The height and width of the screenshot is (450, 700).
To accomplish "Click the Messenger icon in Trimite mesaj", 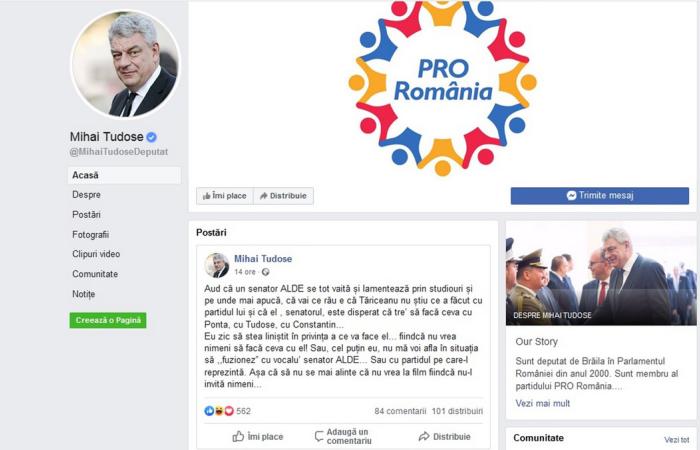I will (x=571, y=196).
